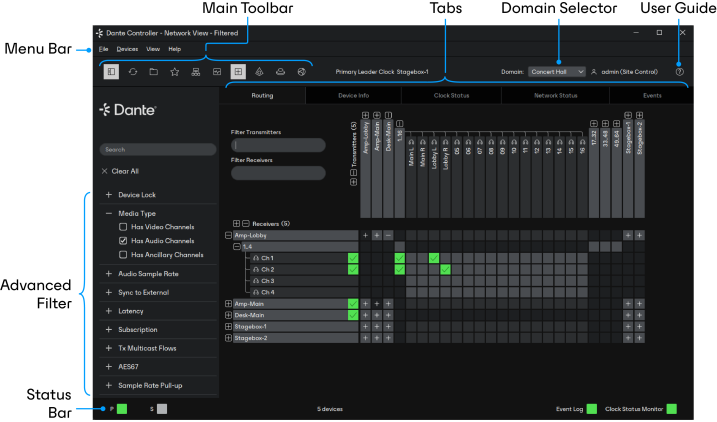Collapse Amp-Lobby receiver device row
The height and width of the screenshot is (422, 717).
click(x=228, y=235)
